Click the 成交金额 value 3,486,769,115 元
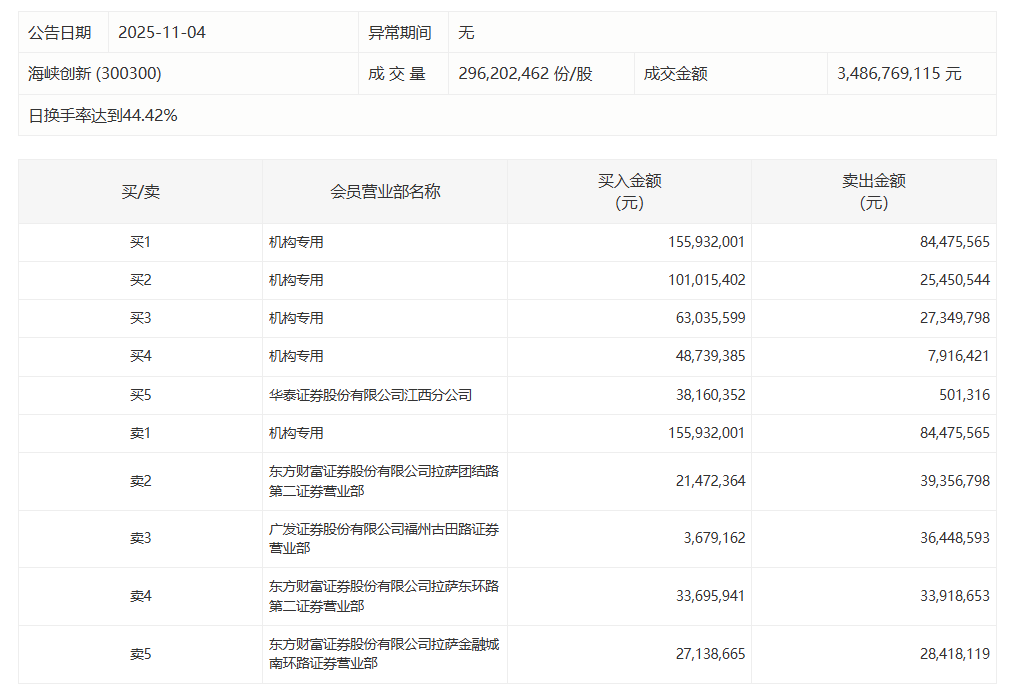 (899, 74)
